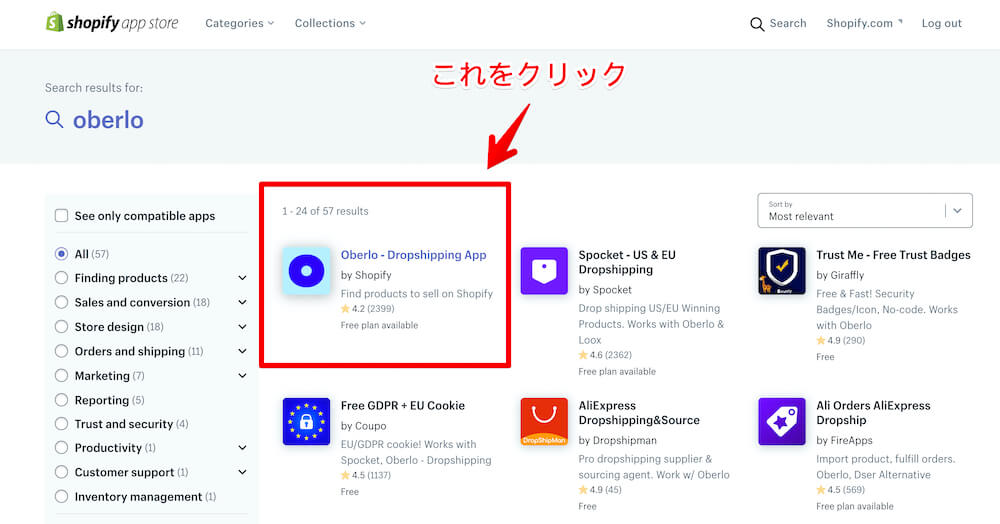Expand Marketing chevron

click(x=242, y=375)
